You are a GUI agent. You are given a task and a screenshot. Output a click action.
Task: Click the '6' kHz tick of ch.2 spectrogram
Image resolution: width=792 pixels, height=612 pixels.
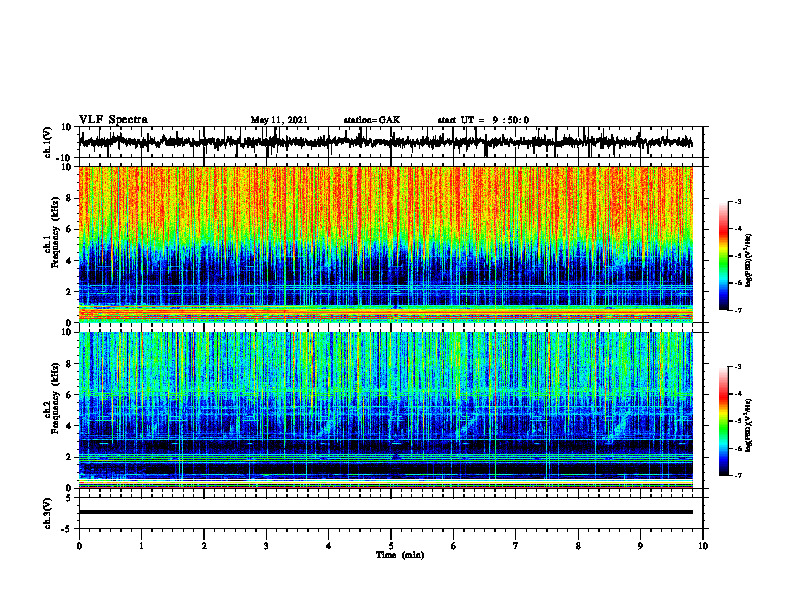[x=69, y=395]
